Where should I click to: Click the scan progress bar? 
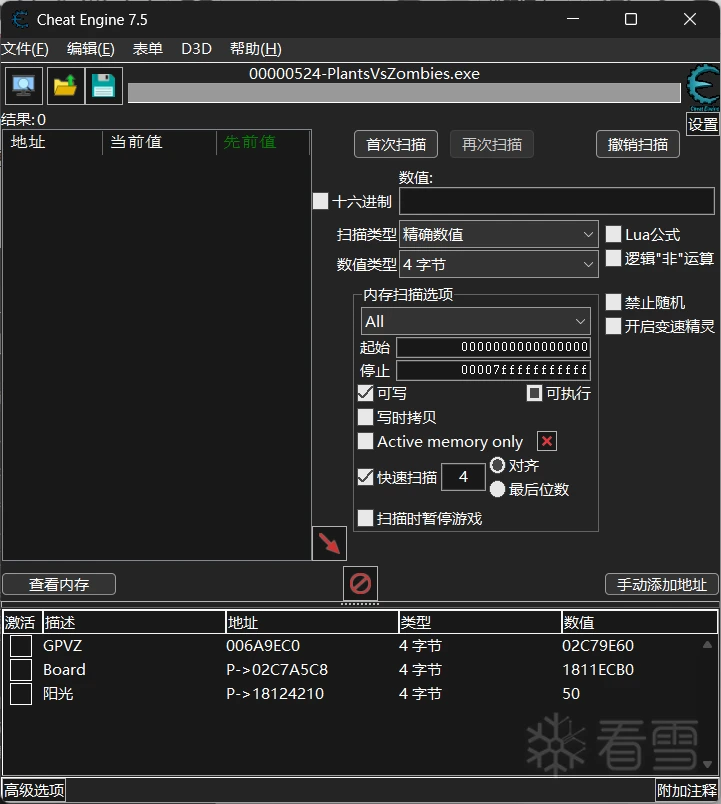pos(404,93)
